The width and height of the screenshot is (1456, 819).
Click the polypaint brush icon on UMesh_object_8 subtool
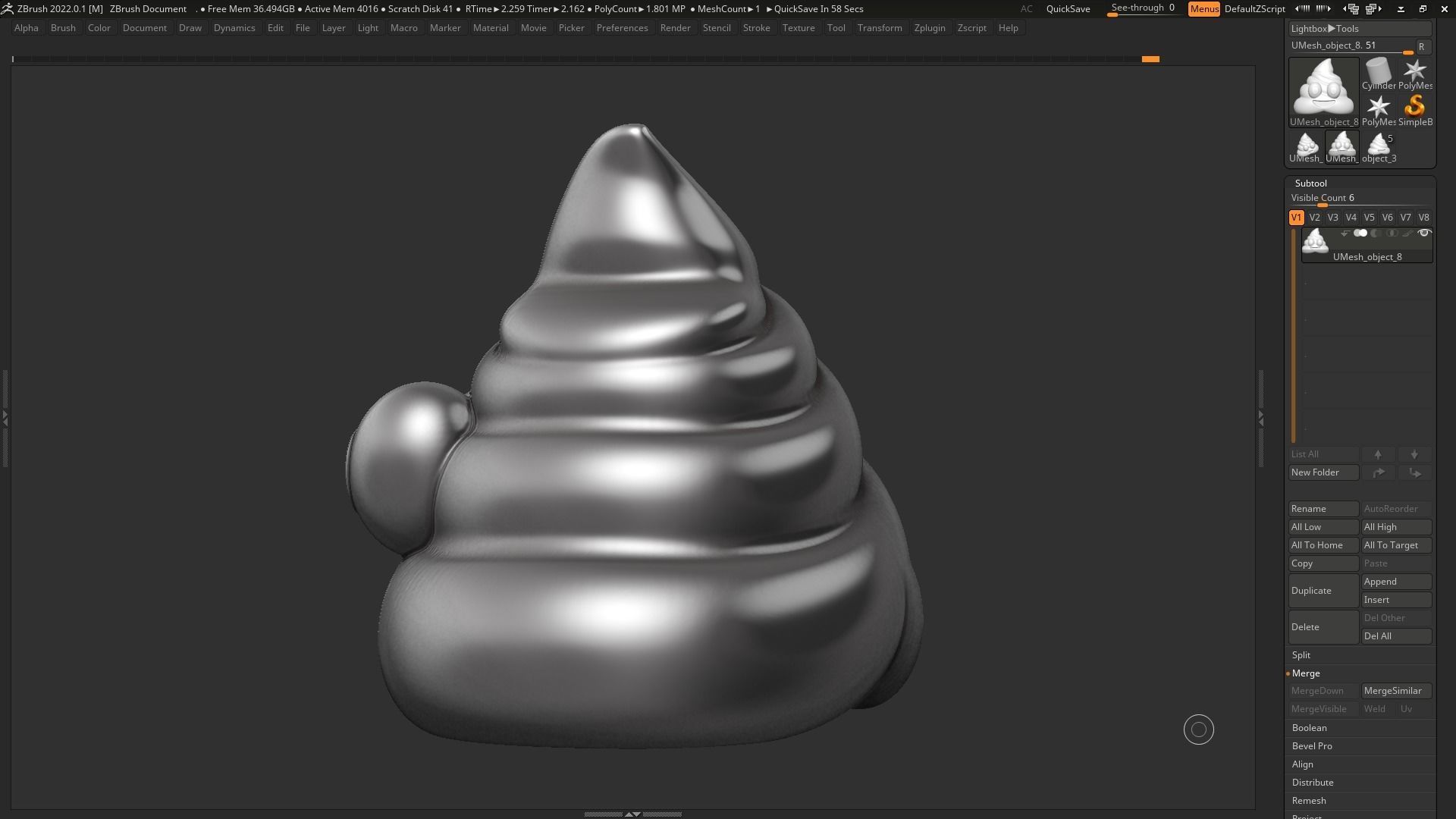click(1407, 234)
